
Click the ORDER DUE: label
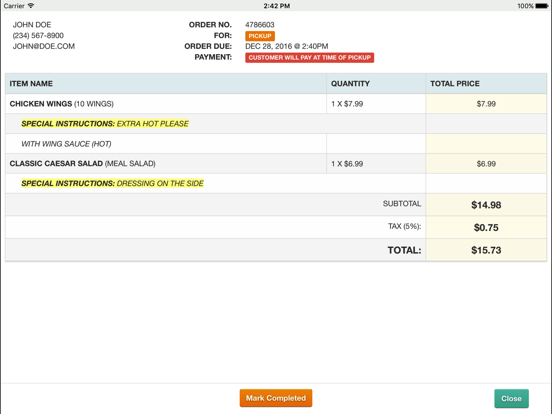point(208,46)
